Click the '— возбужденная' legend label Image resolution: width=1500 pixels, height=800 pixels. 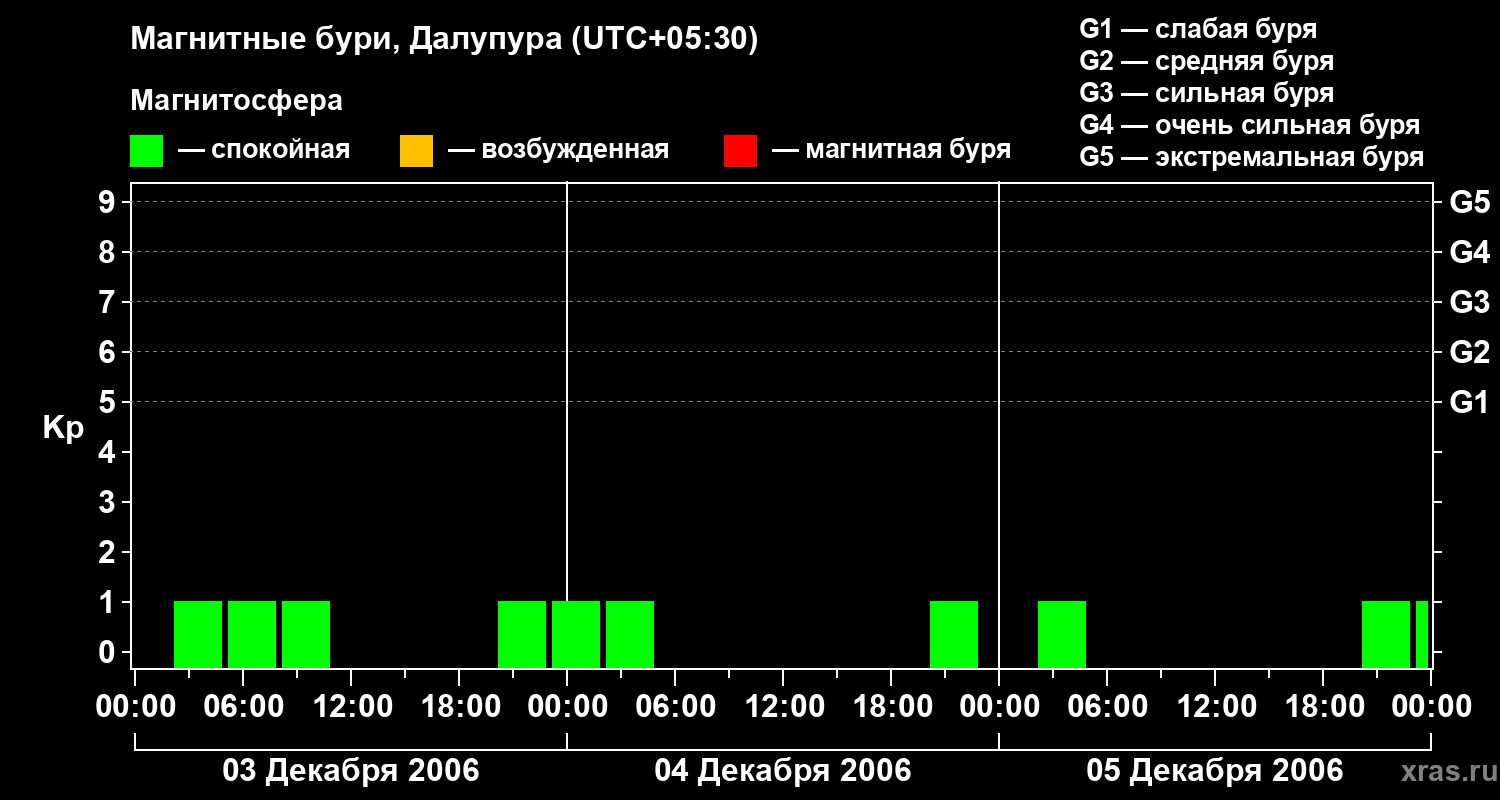(x=558, y=150)
